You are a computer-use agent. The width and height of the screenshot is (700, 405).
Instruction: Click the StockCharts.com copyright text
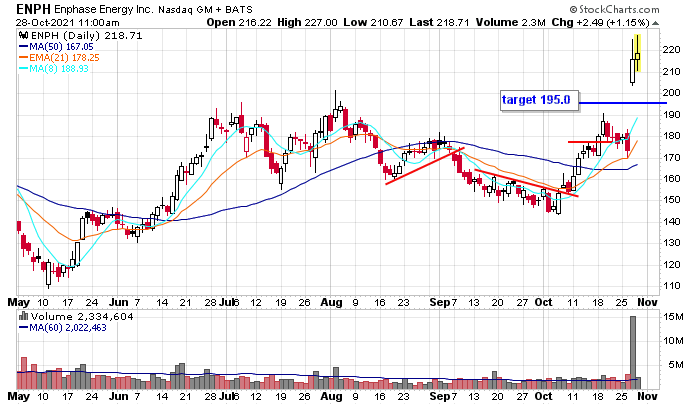tap(614, 9)
